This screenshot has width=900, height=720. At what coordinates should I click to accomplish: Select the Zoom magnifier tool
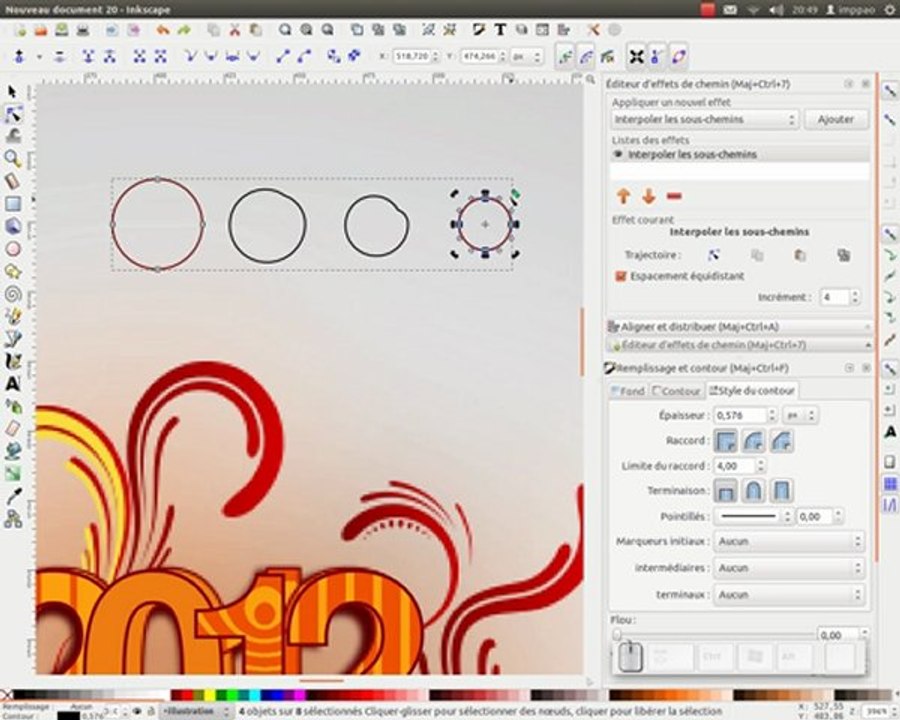pos(13,158)
